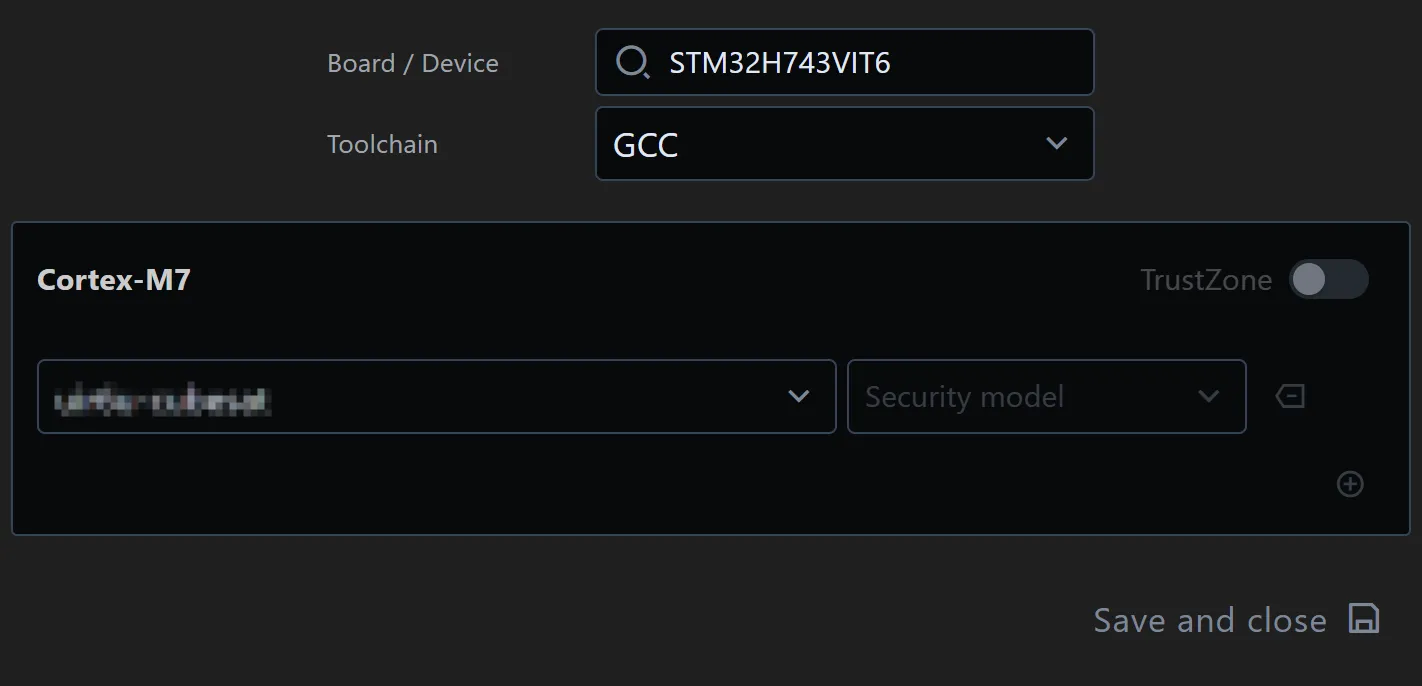The width and height of the screenshot is (1422, 686).
Task: Click the floppy disk save icon
Action: pos(1364,619)
